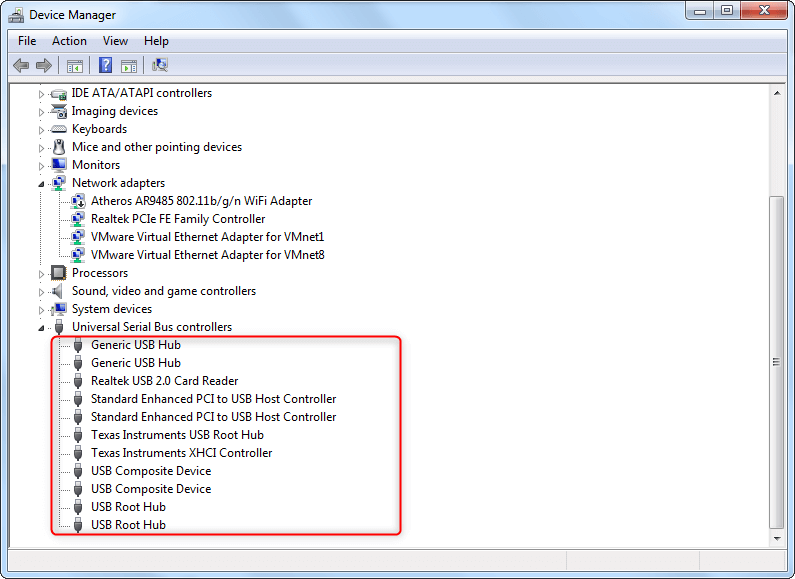Viewport: 795px width, 579px height.
Task: Click the Processors chip icon
Action: point(59,273)
